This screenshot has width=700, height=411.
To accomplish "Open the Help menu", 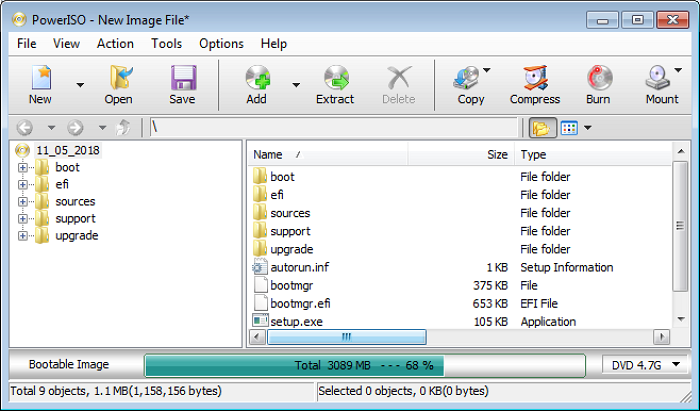I will point(274,44).
